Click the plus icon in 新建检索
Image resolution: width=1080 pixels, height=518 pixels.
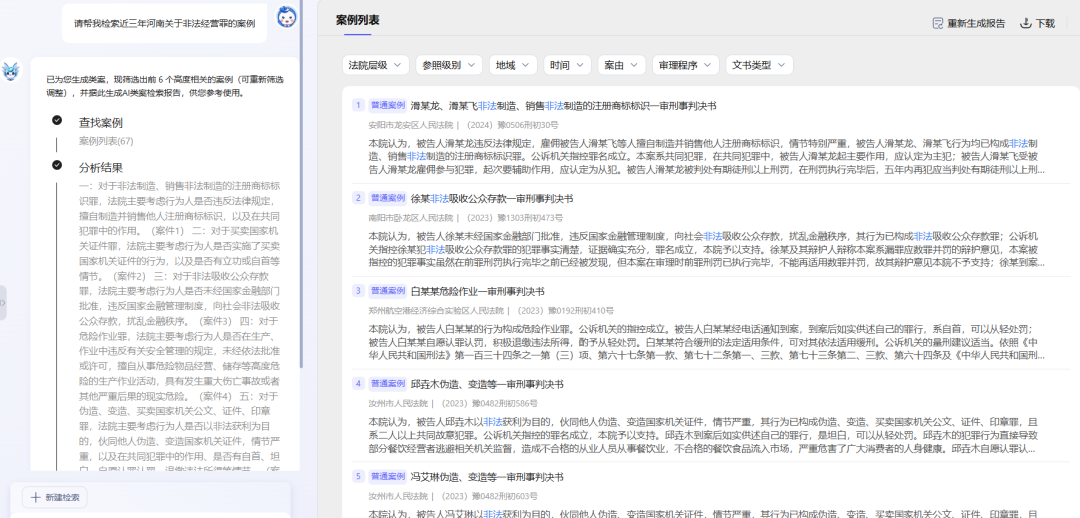[36, 497]
